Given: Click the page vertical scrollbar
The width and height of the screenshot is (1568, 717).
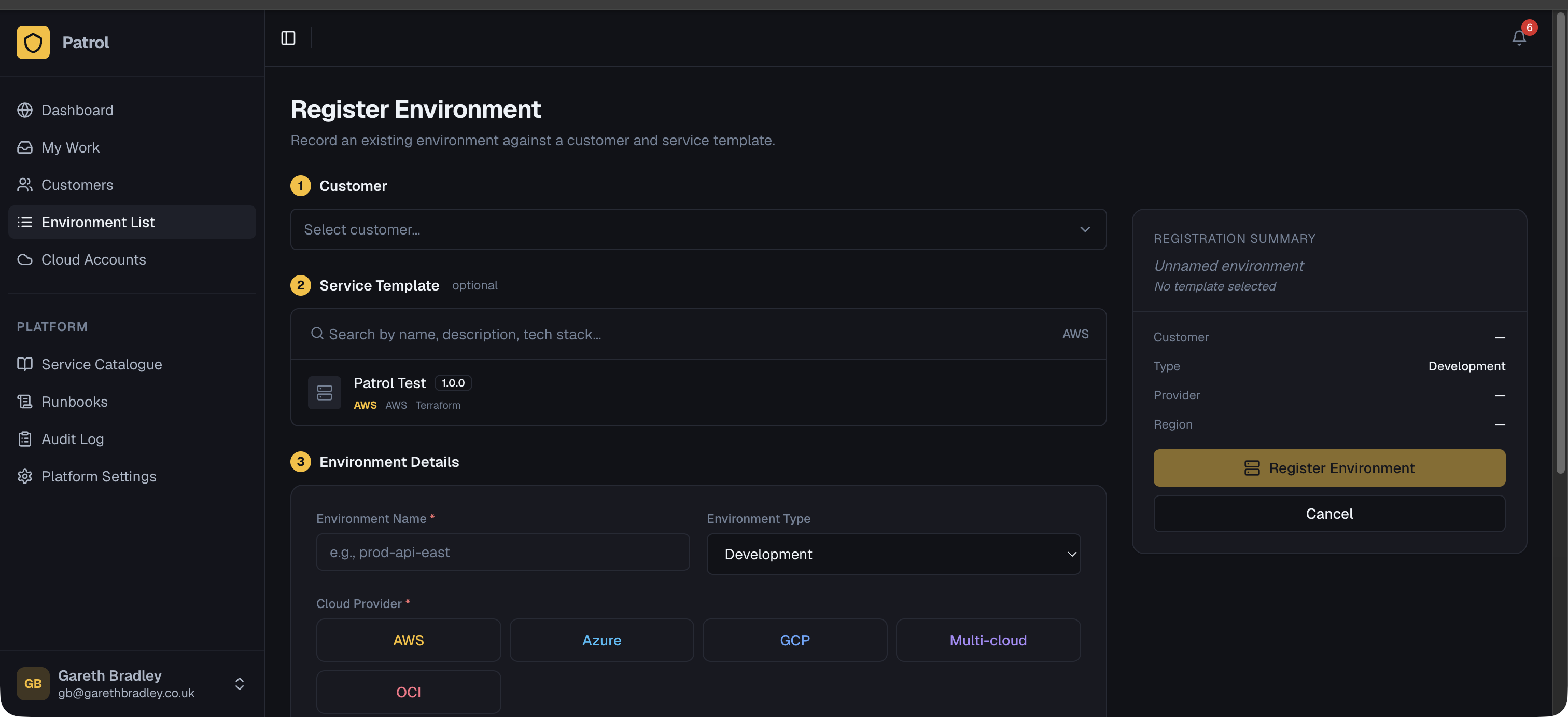Looking at the screenshot, I should point(1560,244).
